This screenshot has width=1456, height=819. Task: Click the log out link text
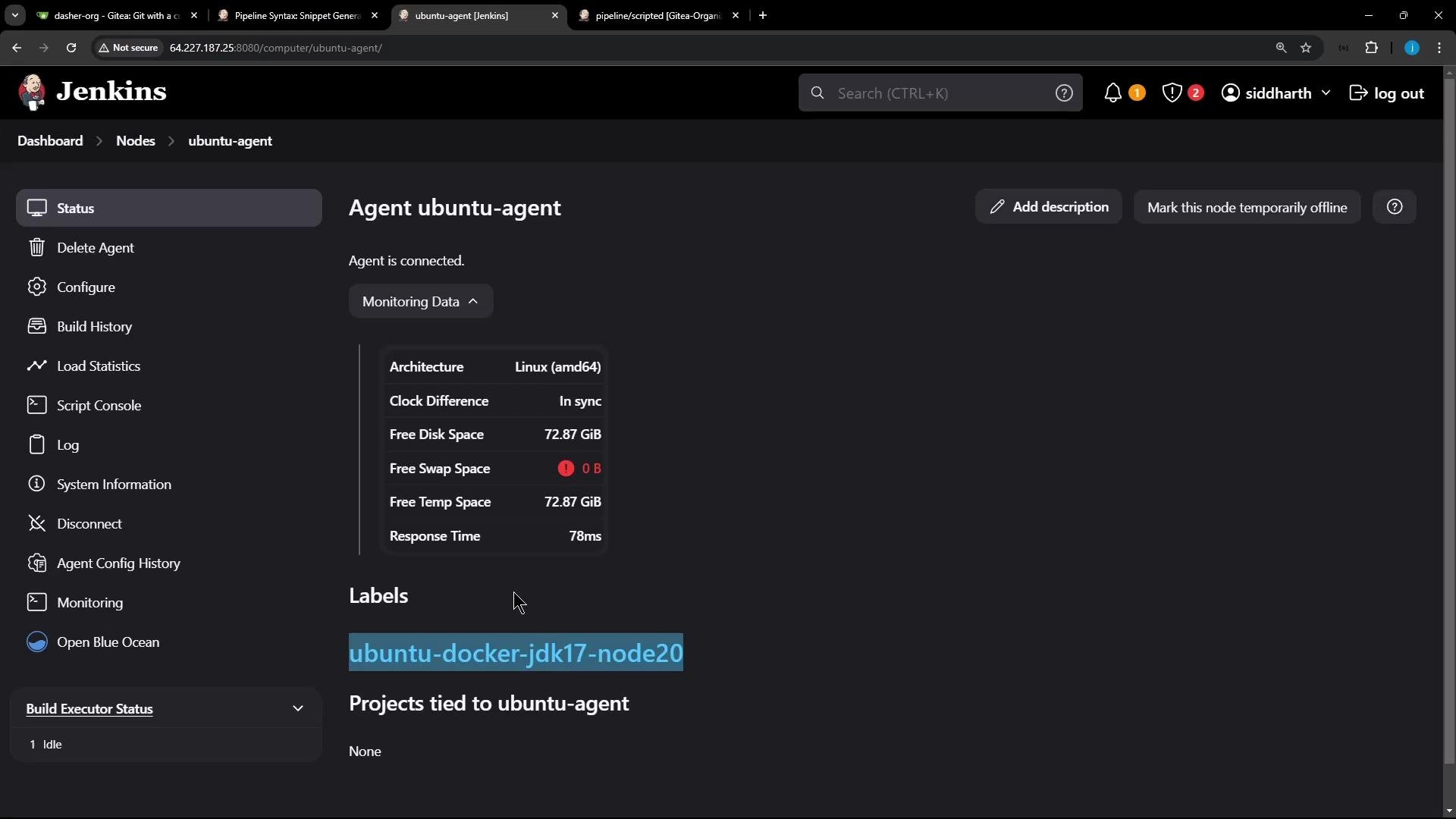pyautogui.click(x=1399, y=93)
